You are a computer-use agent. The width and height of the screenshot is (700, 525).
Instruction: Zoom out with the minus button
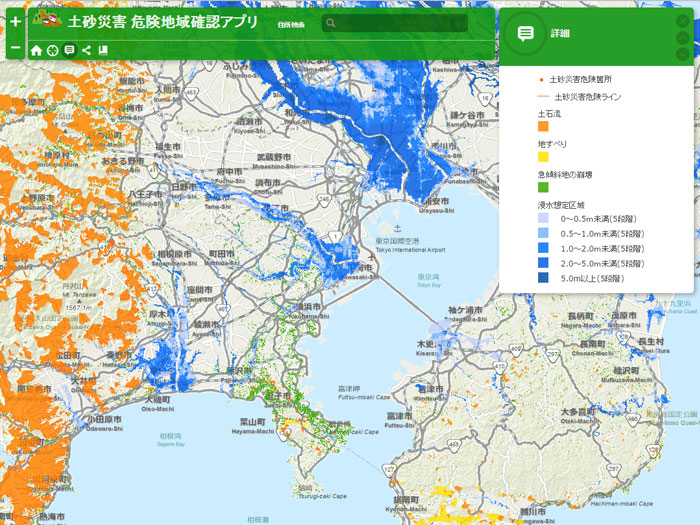coord(15,49)
